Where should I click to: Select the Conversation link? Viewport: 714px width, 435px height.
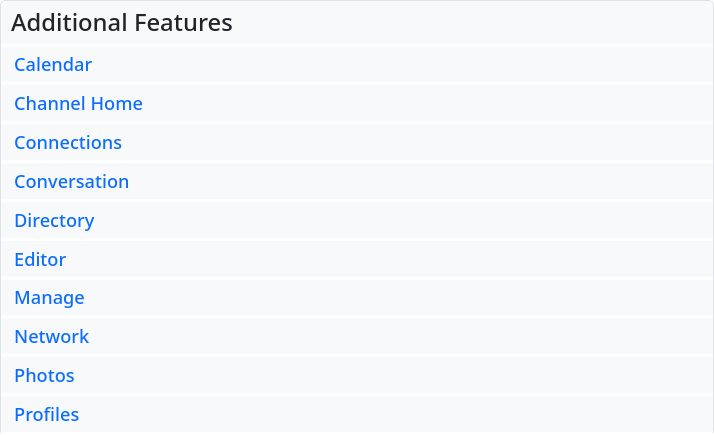(71, 182)
